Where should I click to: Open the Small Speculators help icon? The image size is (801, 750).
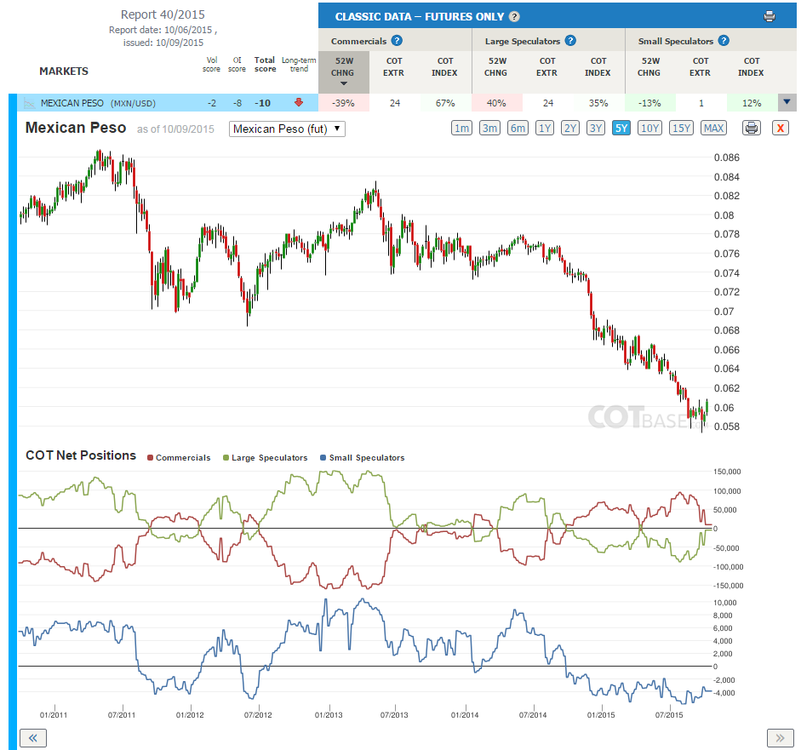tap(723, 41)
